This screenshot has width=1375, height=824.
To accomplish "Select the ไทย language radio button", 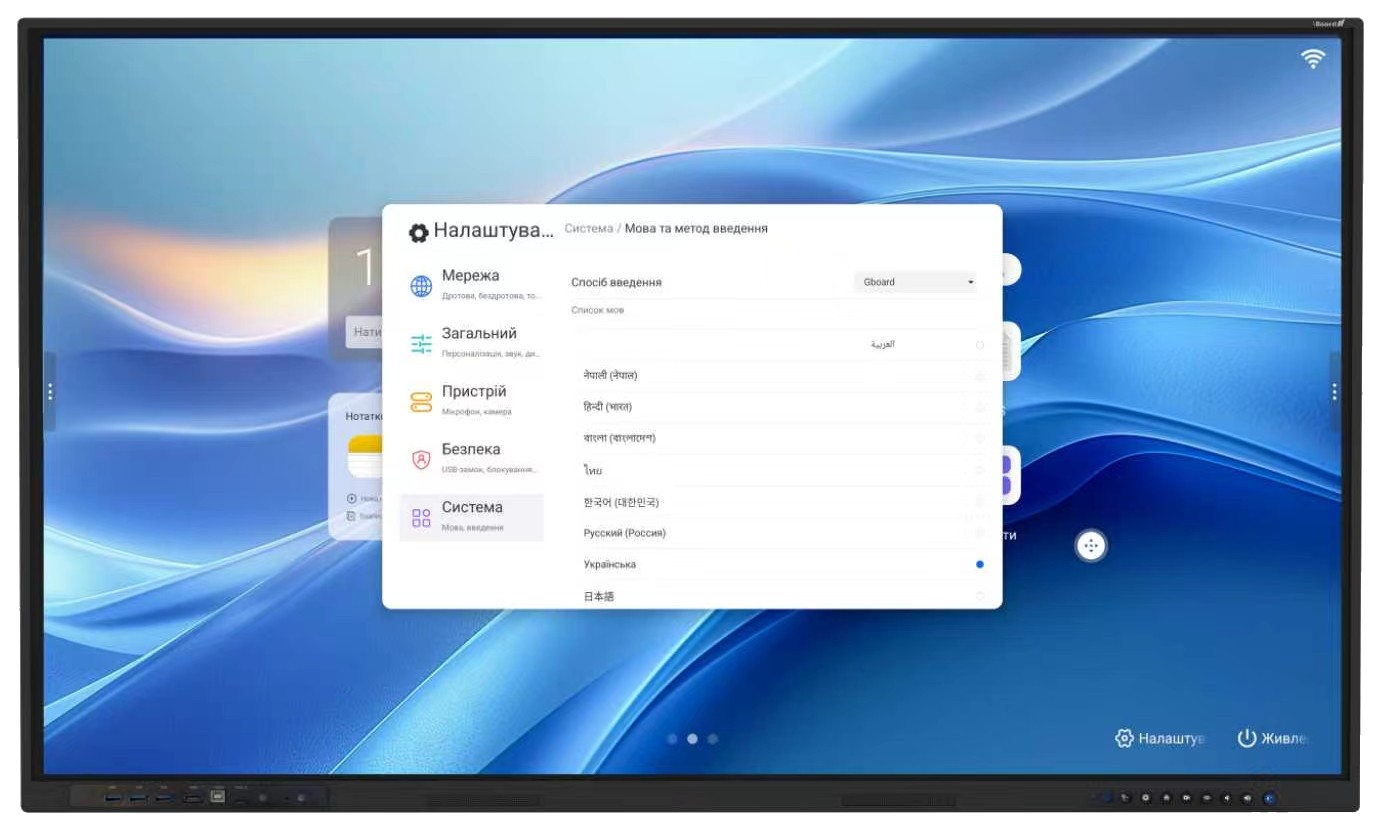I will [x=979, y=470].
